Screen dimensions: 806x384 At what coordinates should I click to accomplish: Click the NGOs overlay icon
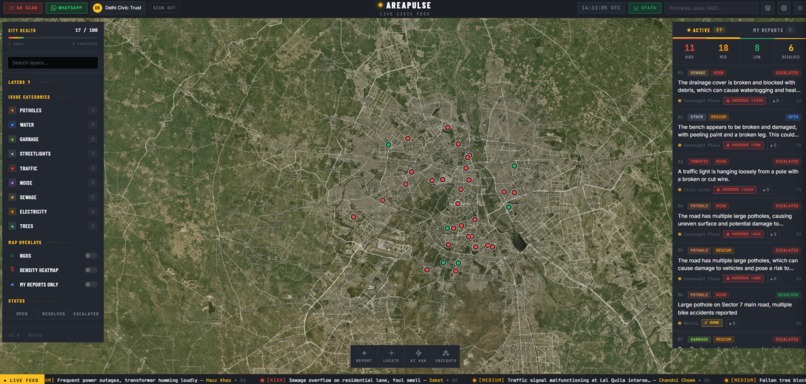pyautogui.click(x=12, y=255)
